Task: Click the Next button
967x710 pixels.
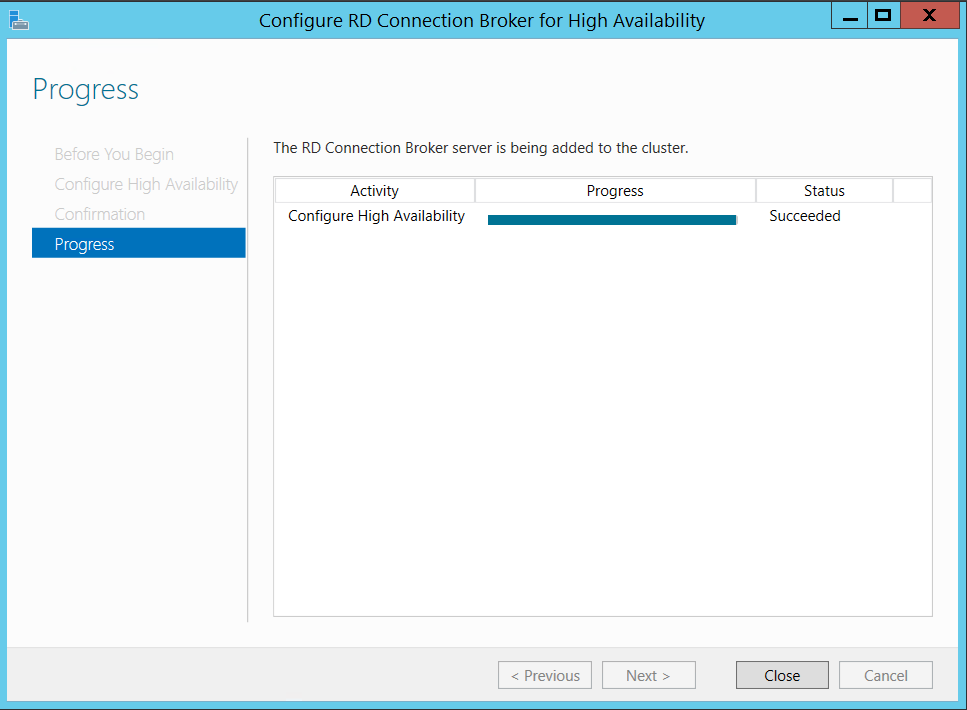Action: click(x=647, y=675)
